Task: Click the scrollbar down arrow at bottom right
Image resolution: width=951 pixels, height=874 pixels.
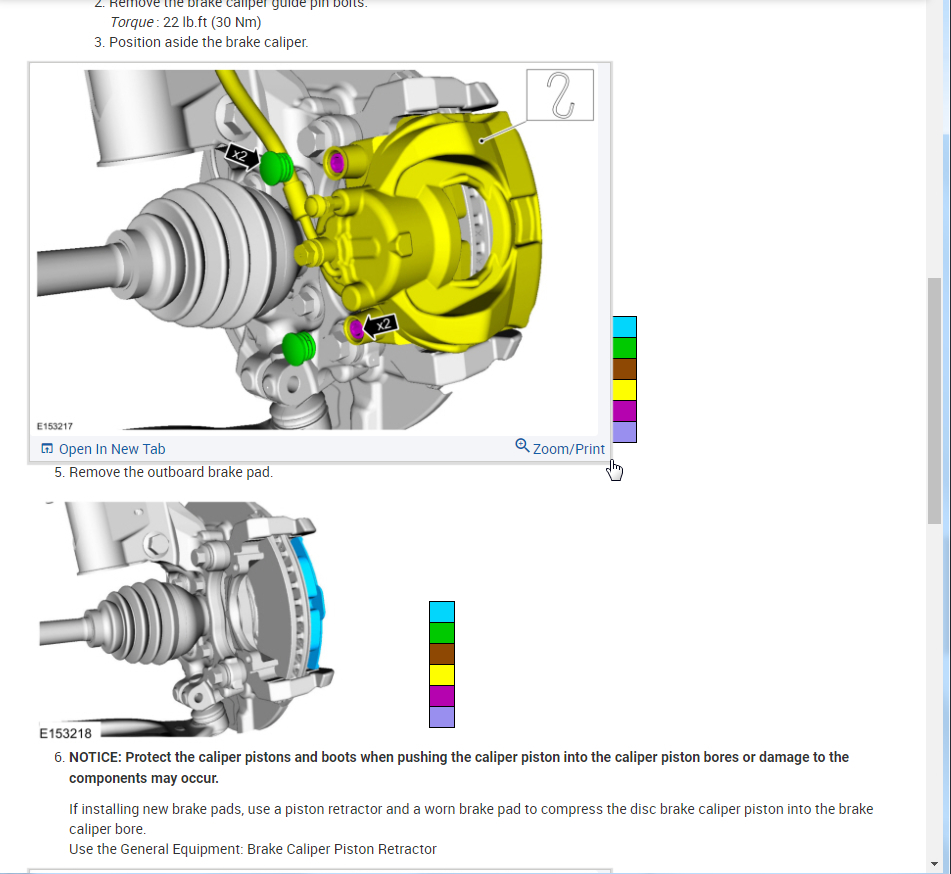Action: pyautogui.click(x=933, y=864)
